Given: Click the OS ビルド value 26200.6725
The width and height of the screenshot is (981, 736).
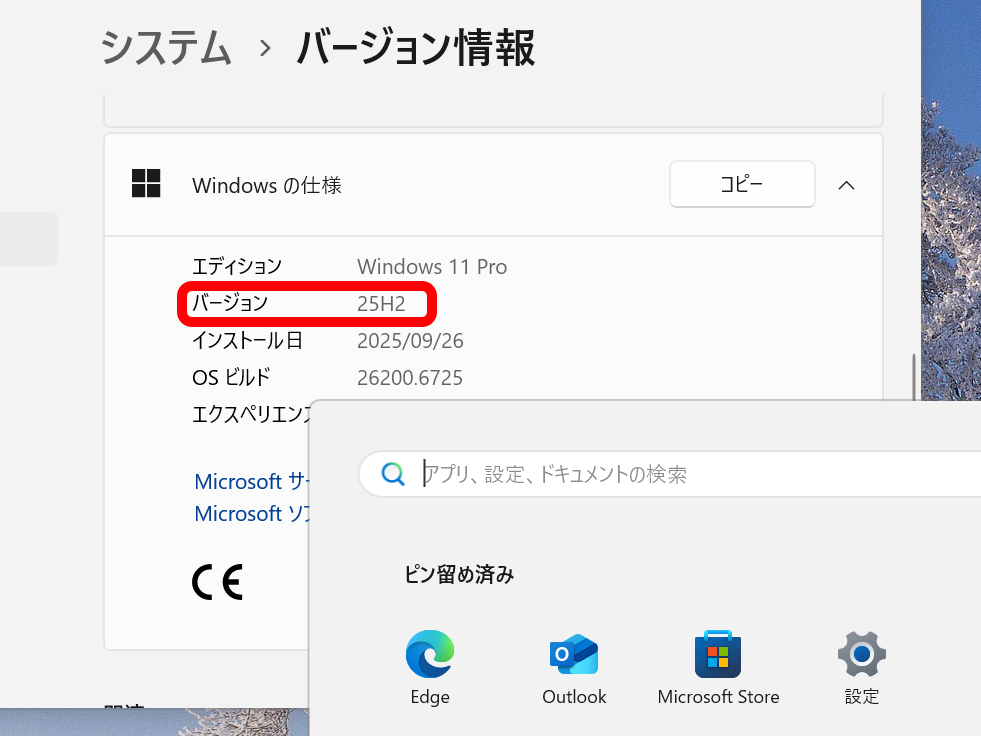Looking at the screenshot, I should point(409,378).
